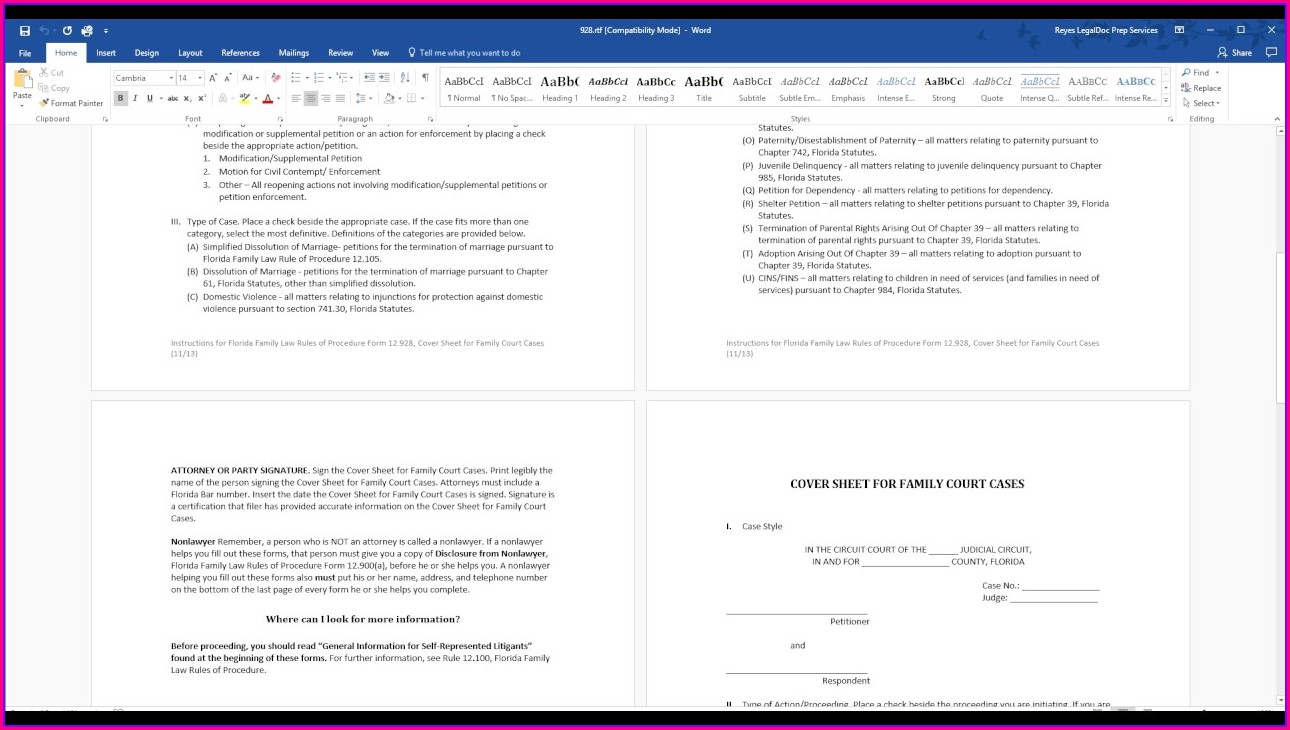Switch to the Mailings tab
Screen dimensions: 1290x730
click(294, 53)
